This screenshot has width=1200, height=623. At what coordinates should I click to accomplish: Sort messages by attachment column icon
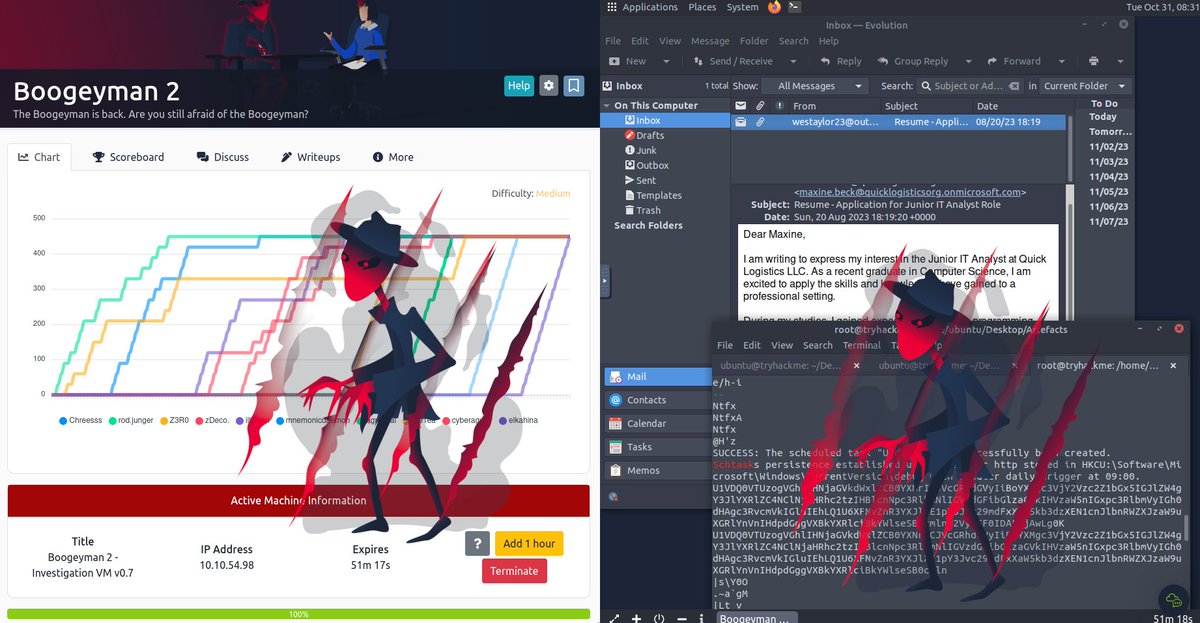(x=760, y=105)
